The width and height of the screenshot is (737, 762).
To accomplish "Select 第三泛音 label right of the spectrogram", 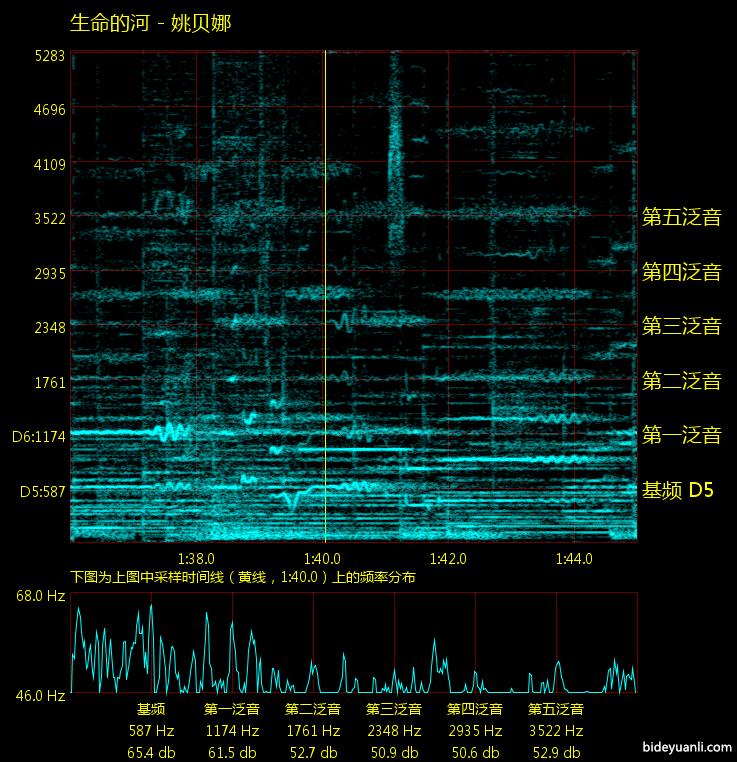I will [681, 326].
